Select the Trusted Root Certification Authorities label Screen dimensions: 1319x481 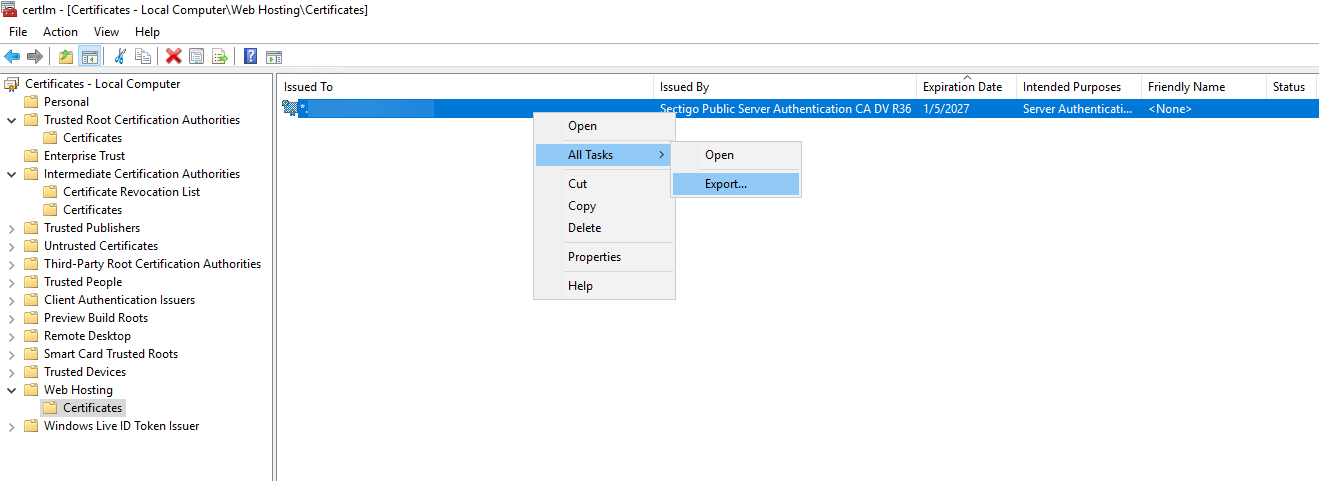142,120
